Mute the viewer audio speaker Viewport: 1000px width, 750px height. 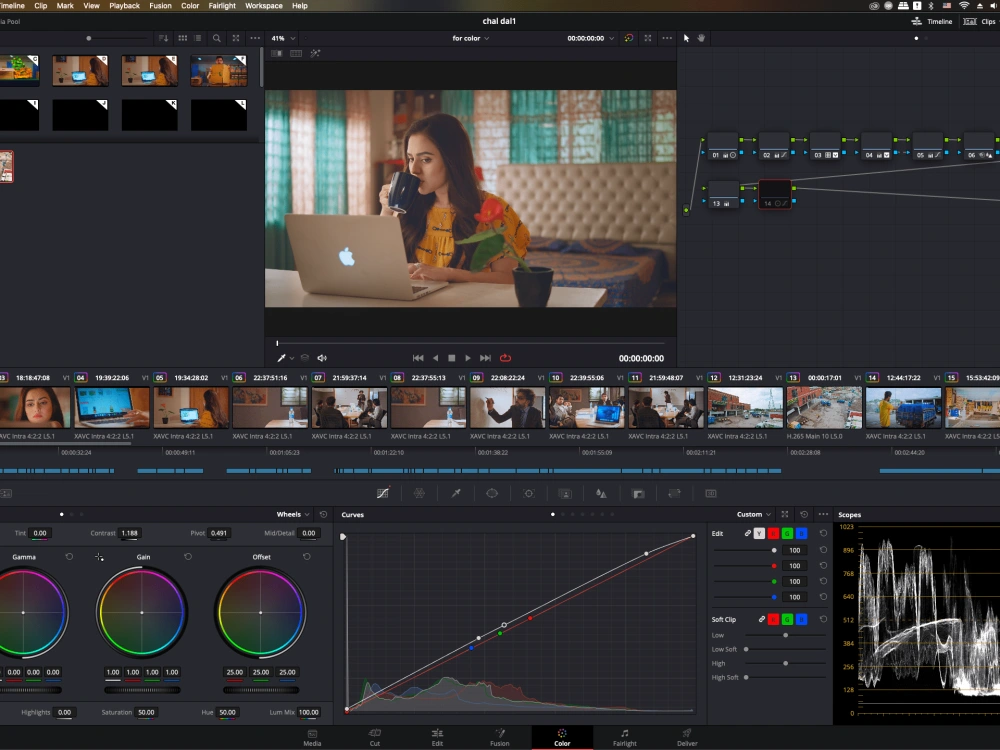[322, 358]
